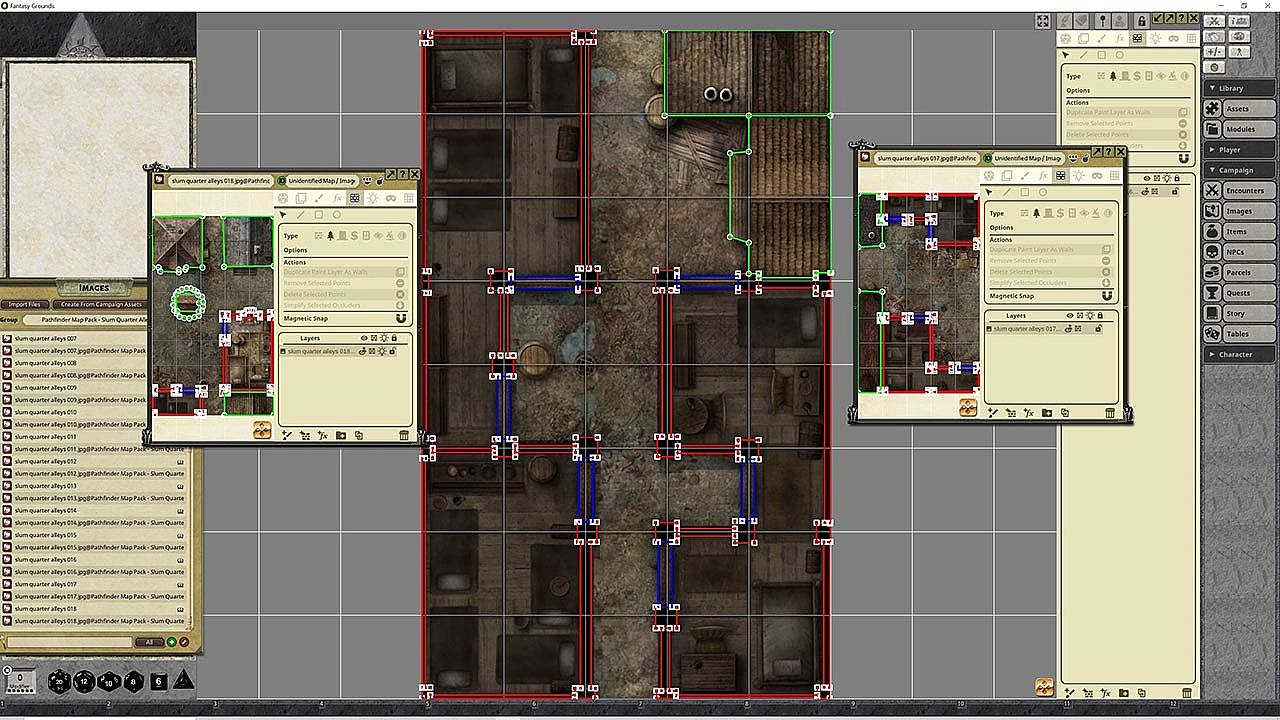This screenshot has width=1280, height=720.
Task: Select the rectangle draw tool in the alleys 018 window
Action: [319, 214]
